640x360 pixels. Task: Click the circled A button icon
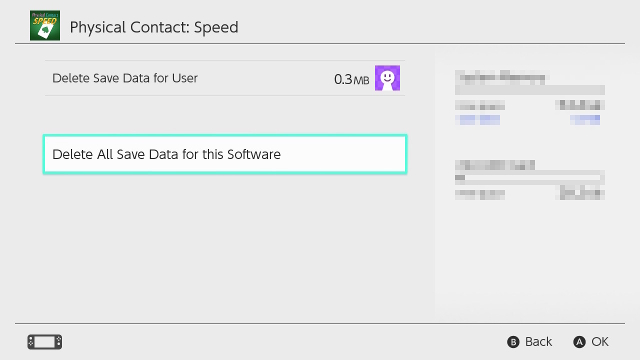tap(579, 342)
